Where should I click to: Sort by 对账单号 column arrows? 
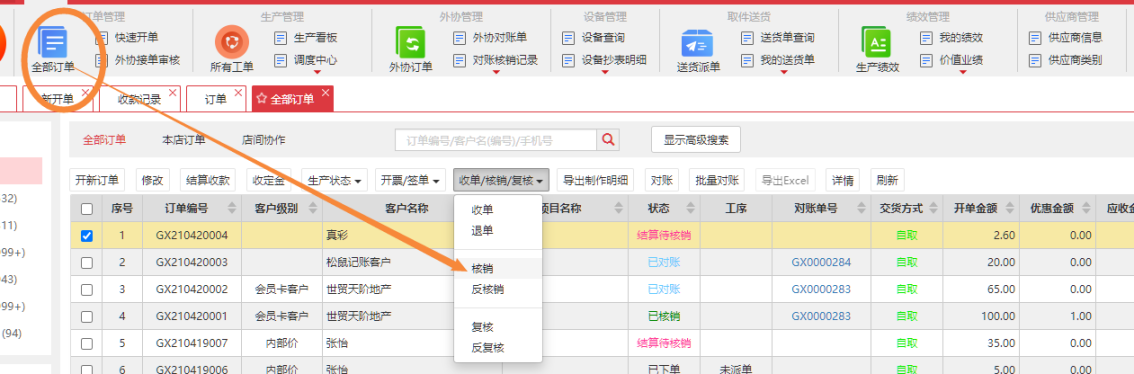click(860, 208)
